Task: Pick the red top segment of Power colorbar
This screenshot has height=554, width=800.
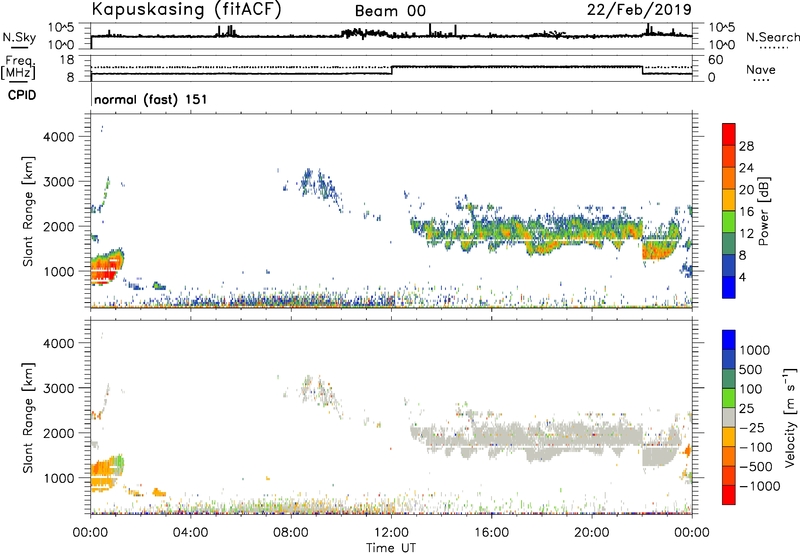Action: coord(729,134)
